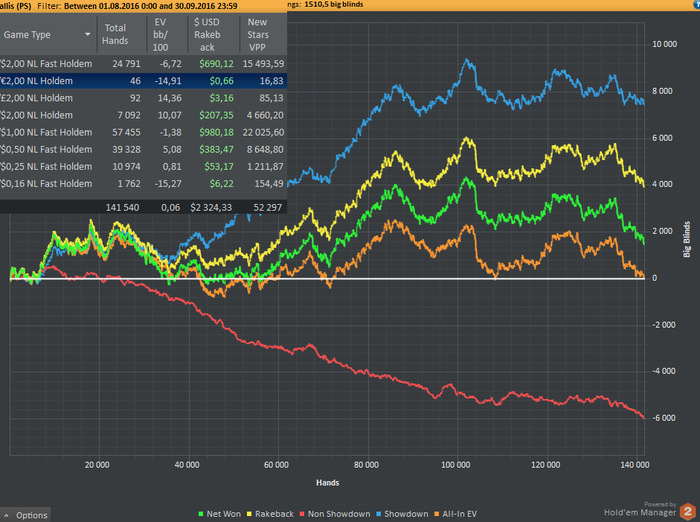The height and width of the screenshot is (522, 700).
Task: Sort by EV bb/100 column header
Action: pyautogui.click(x=159, y=35)
